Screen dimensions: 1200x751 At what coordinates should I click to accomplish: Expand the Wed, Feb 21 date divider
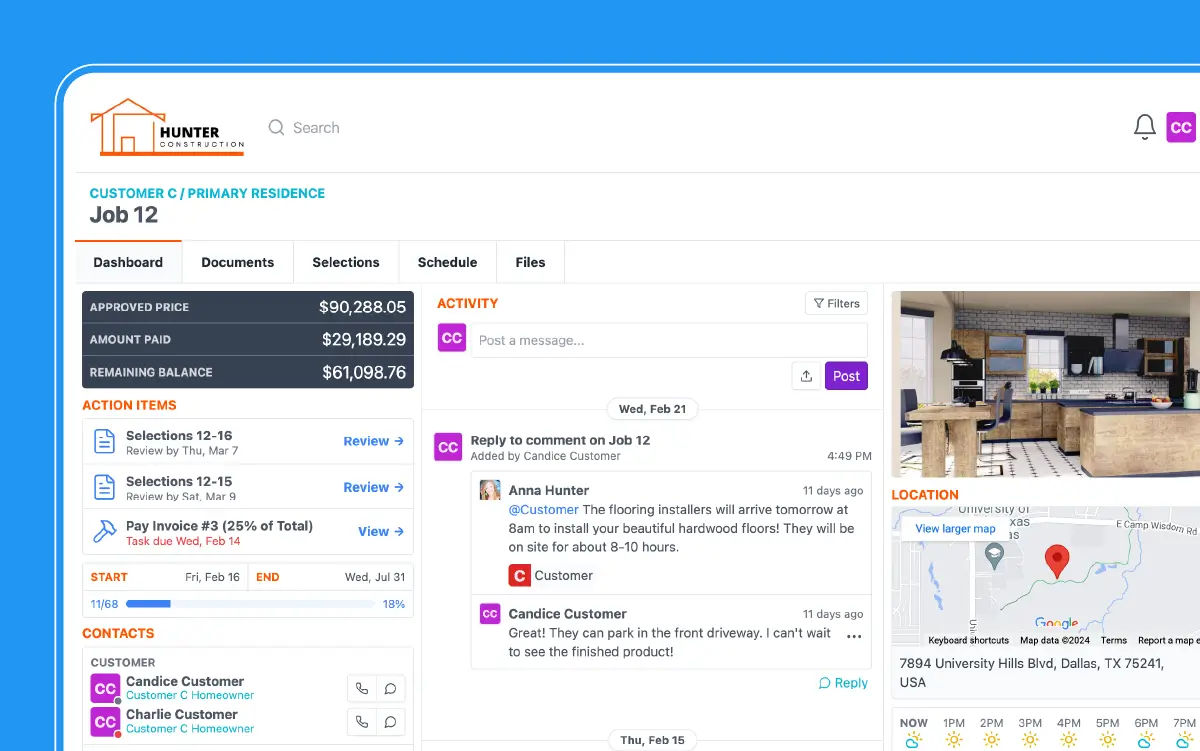[x=652, y=409]
